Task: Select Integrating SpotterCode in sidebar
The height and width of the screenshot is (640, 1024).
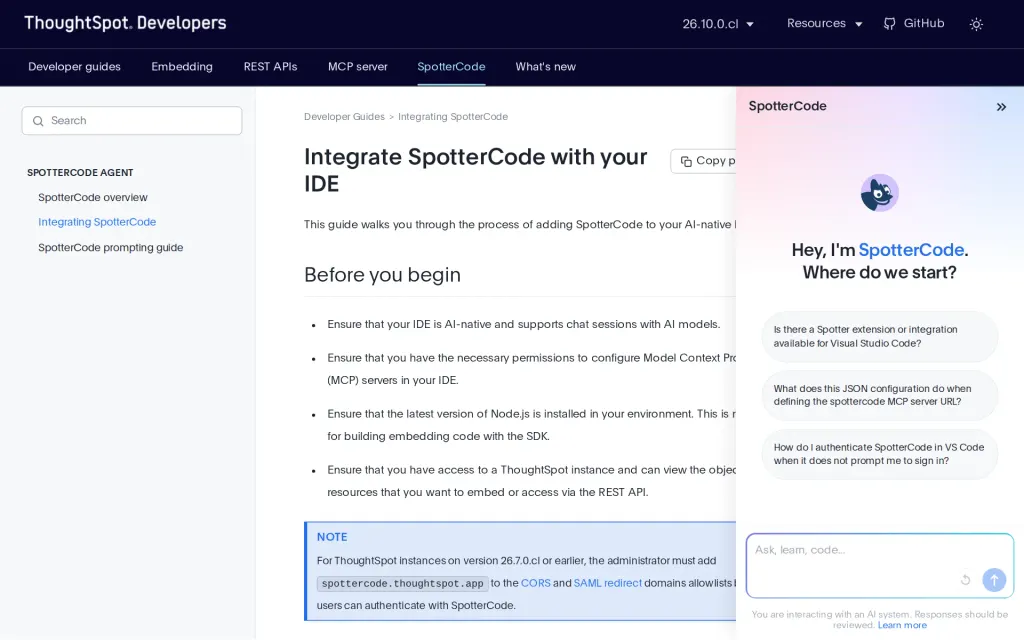Action: 97,222
